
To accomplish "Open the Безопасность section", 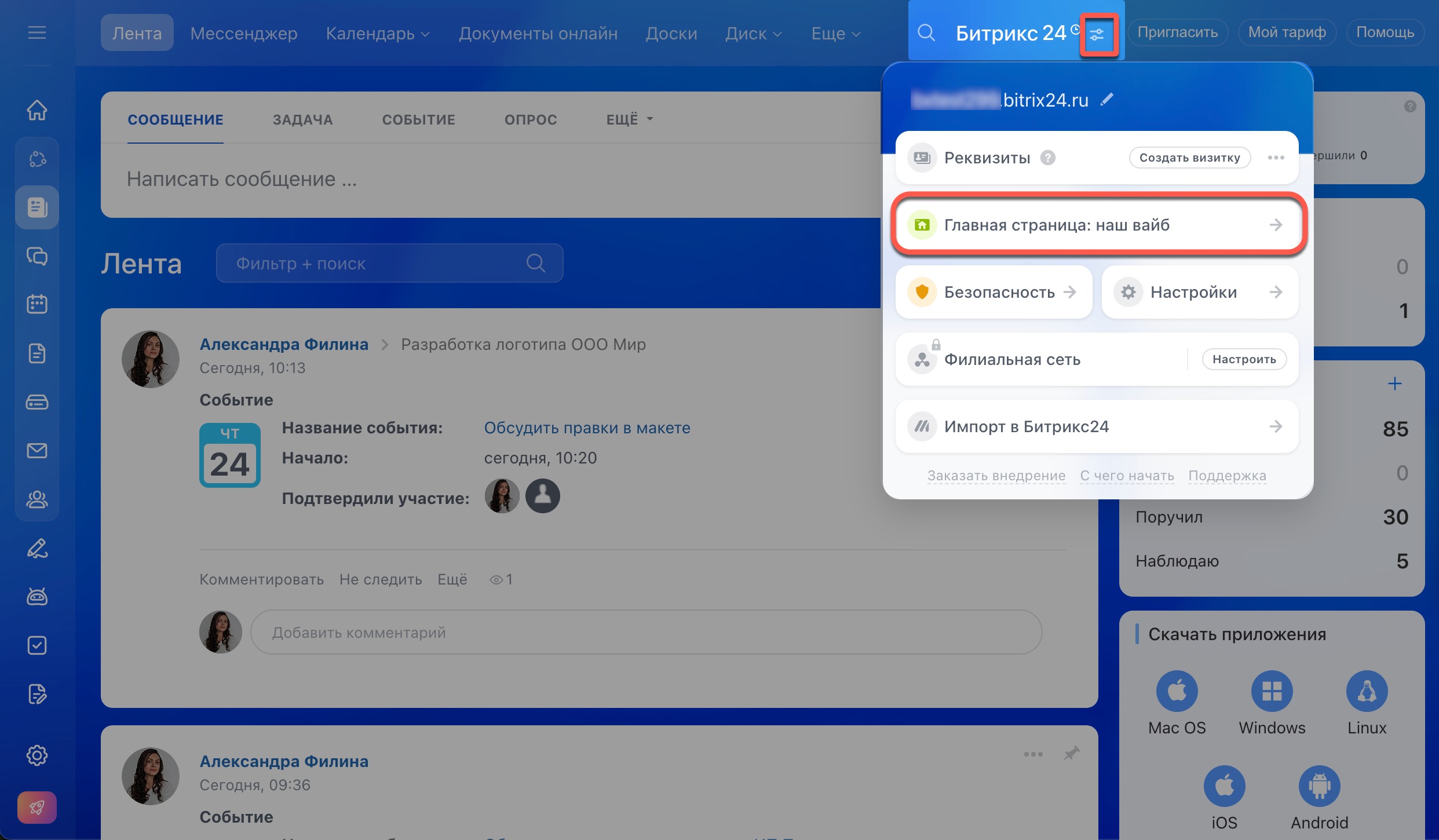I will (x=994, y=292).
